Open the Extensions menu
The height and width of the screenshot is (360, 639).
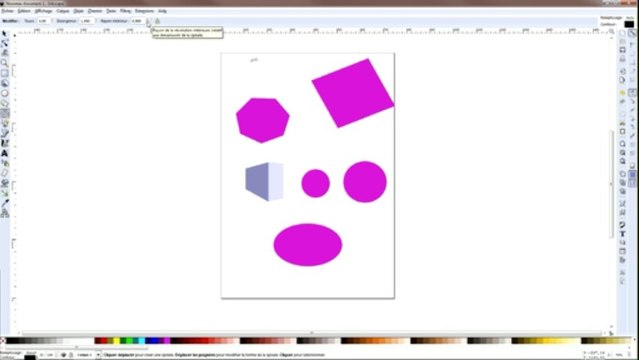click(x=144, y=11)
